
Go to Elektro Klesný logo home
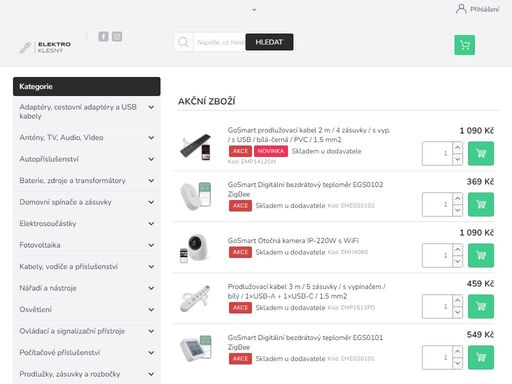(45, 47)
